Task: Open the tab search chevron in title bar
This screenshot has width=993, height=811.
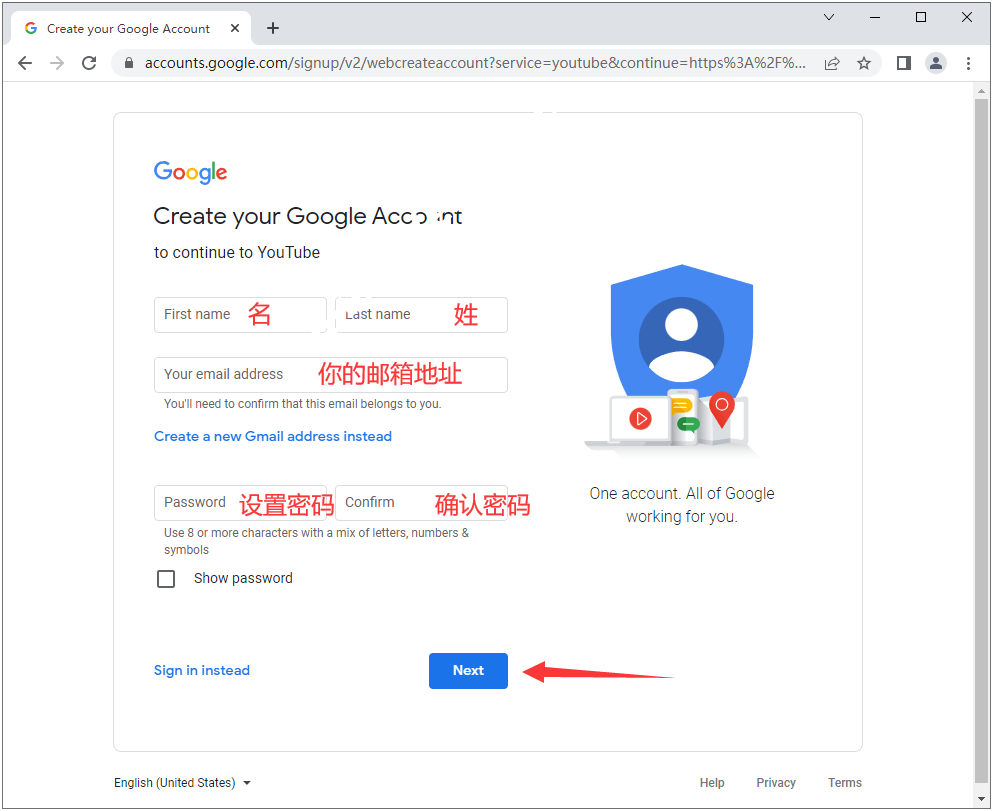Action: coord(829,17)
